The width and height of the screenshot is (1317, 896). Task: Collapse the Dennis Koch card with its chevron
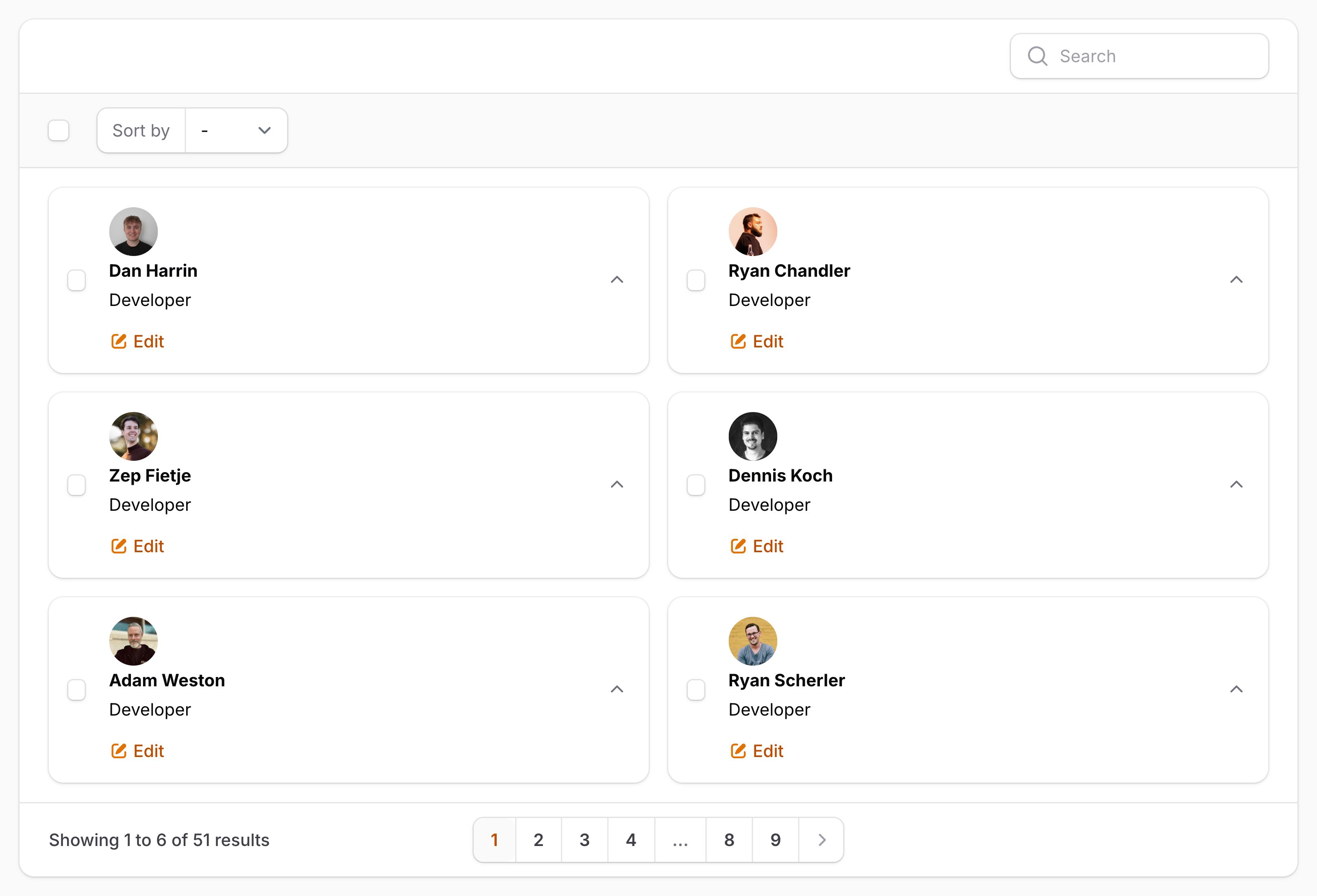(x=1236, y=484)
